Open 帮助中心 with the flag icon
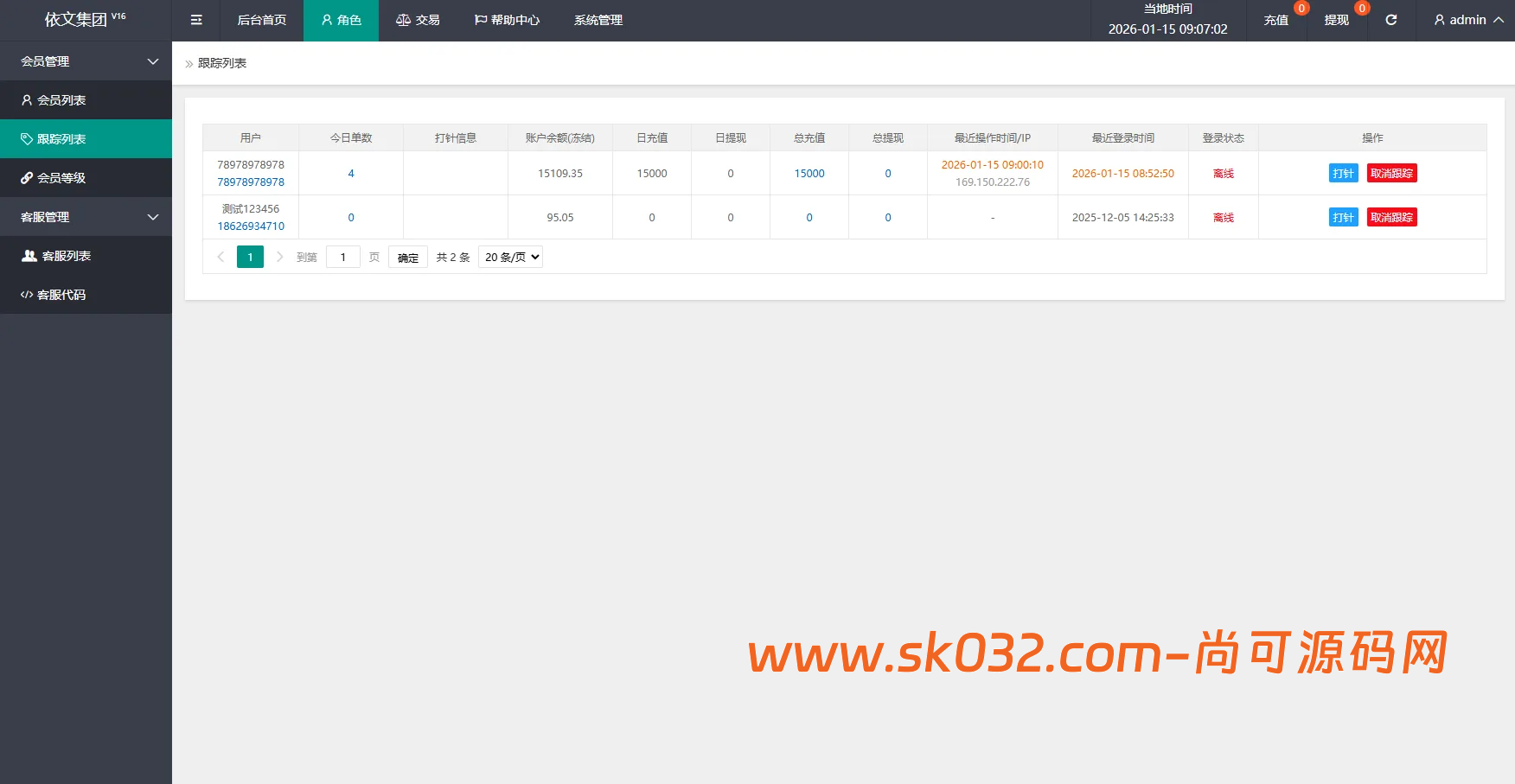This screenshot has width=1515, height=784. pyautogui.click(x=507, y=20)
